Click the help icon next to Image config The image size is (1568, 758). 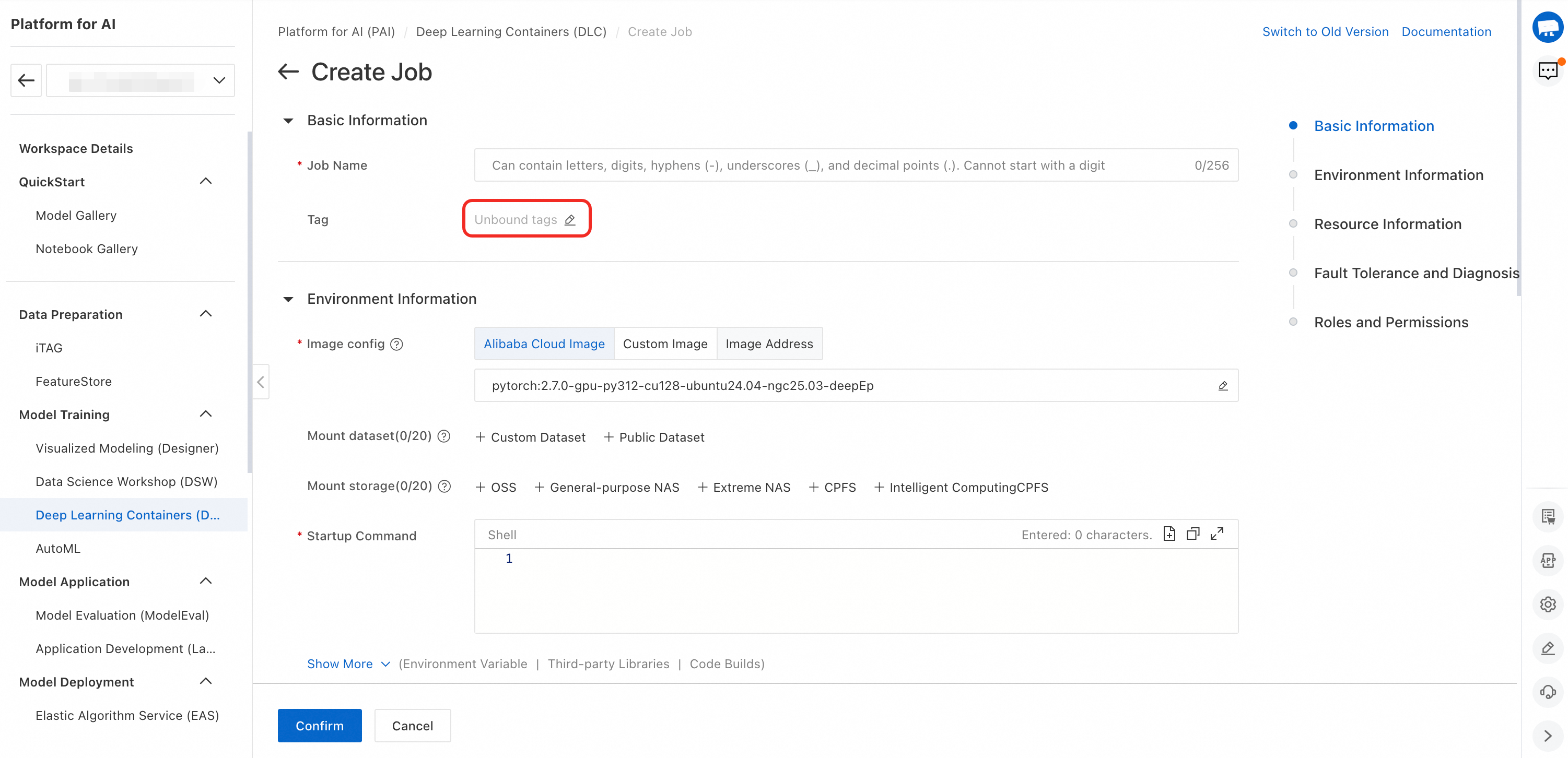point(396,345)
